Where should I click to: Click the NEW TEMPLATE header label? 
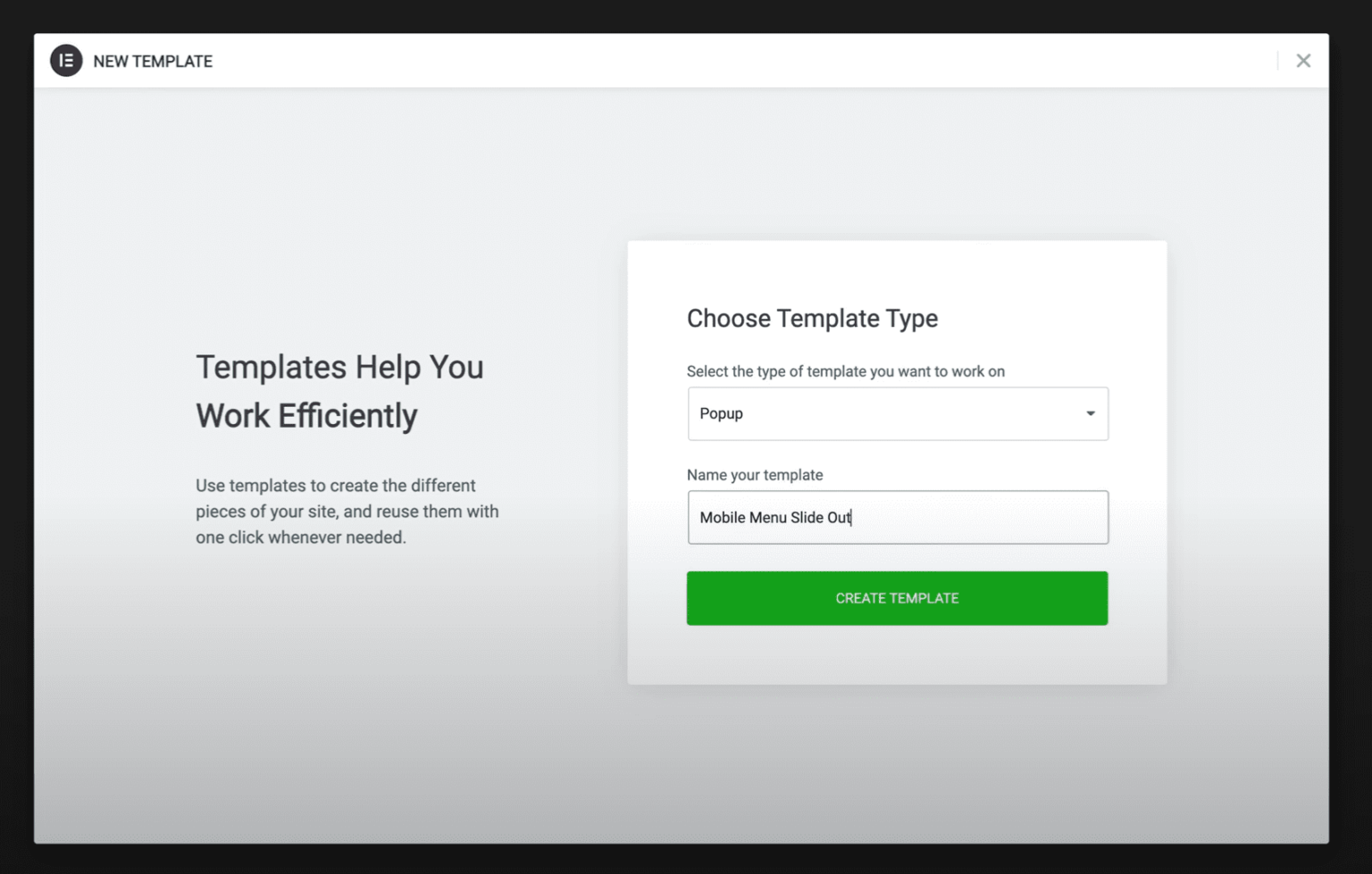point(153,61)
